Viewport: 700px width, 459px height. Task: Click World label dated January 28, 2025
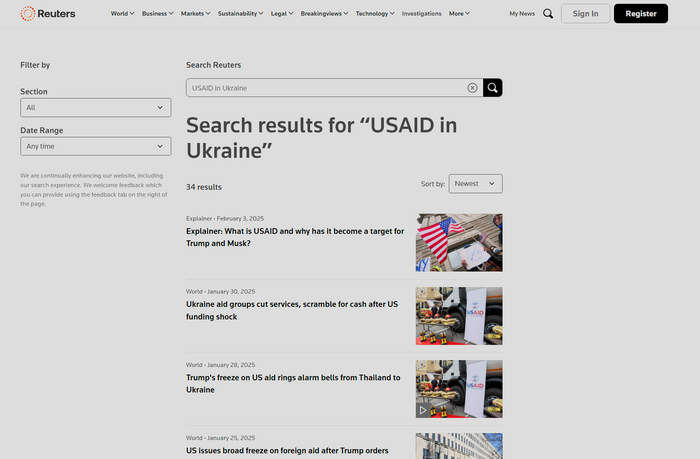194,365
